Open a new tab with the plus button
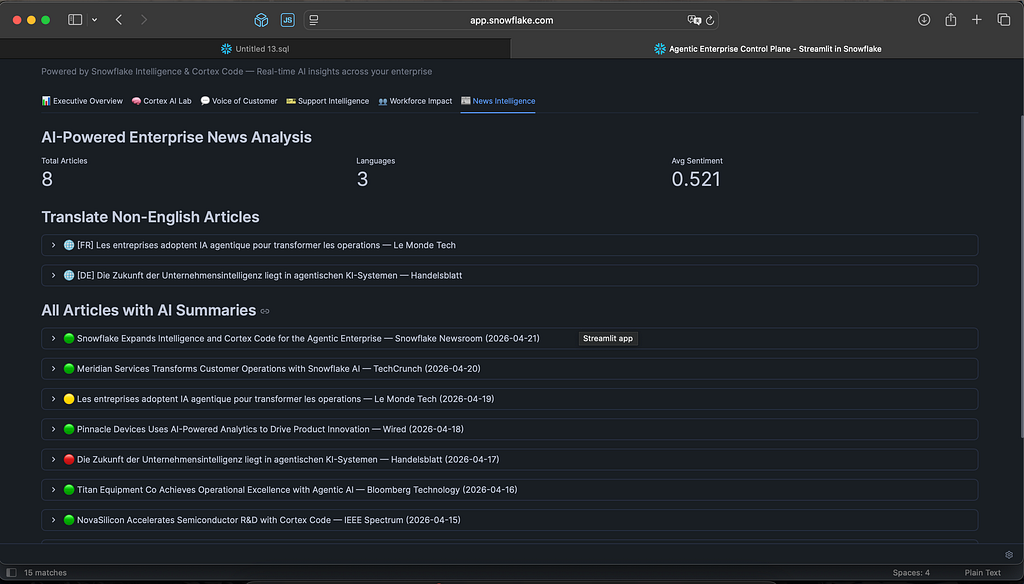 [977, 20]
